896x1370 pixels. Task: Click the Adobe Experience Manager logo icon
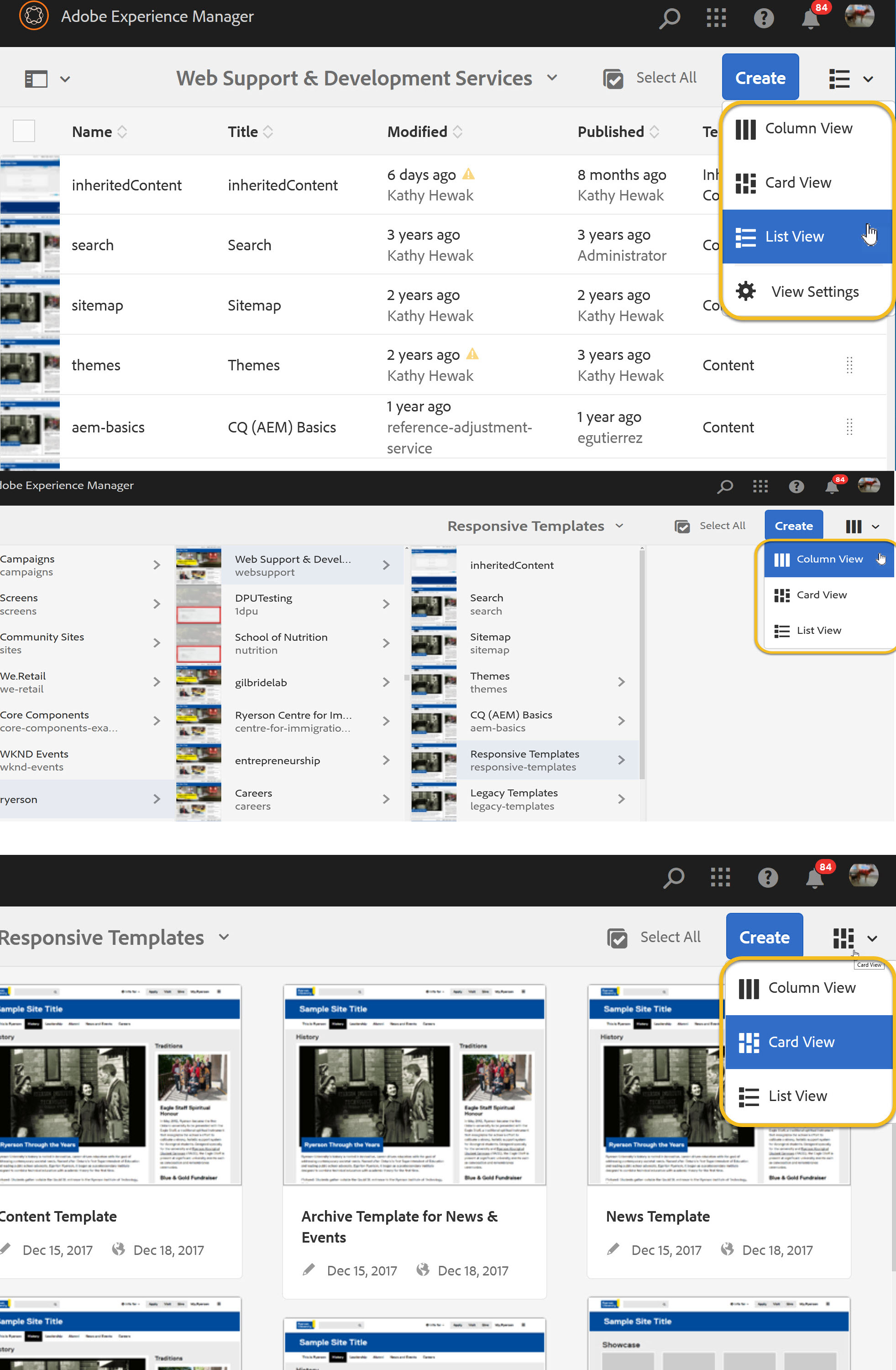pyautogui.click(x=33, y=16)
